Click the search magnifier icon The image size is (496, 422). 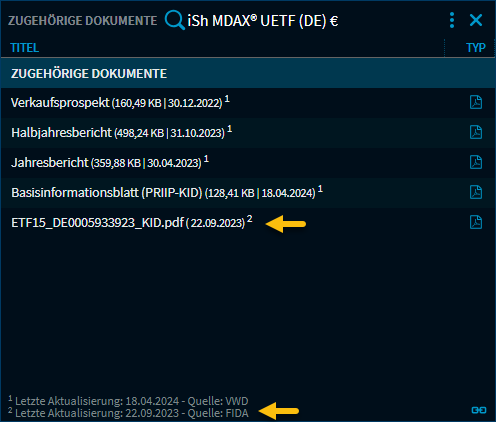(x=174, y=20)
